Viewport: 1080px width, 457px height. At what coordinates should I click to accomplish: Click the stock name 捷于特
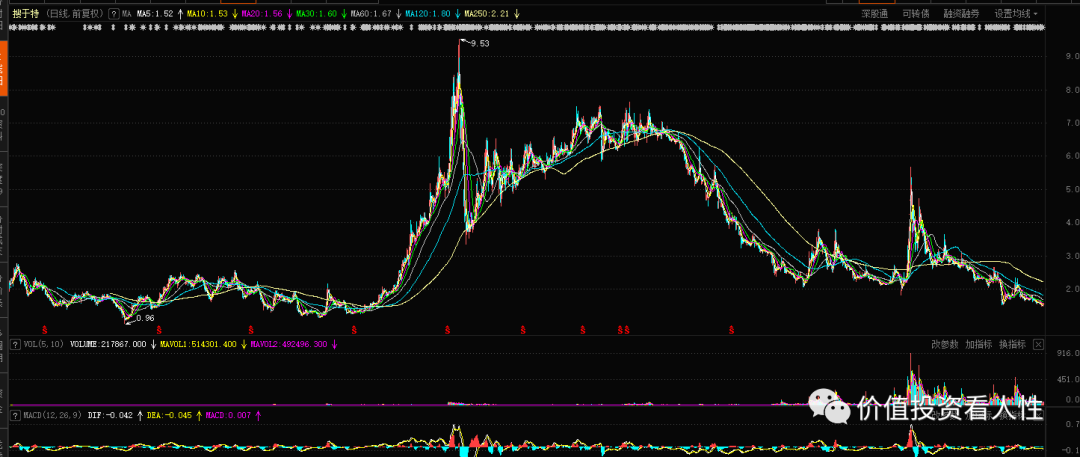point(26,14)
